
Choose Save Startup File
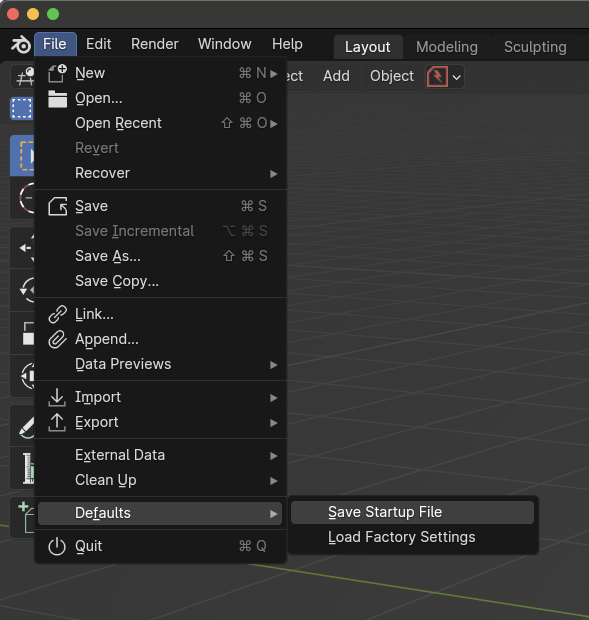(x=412, y=512)
